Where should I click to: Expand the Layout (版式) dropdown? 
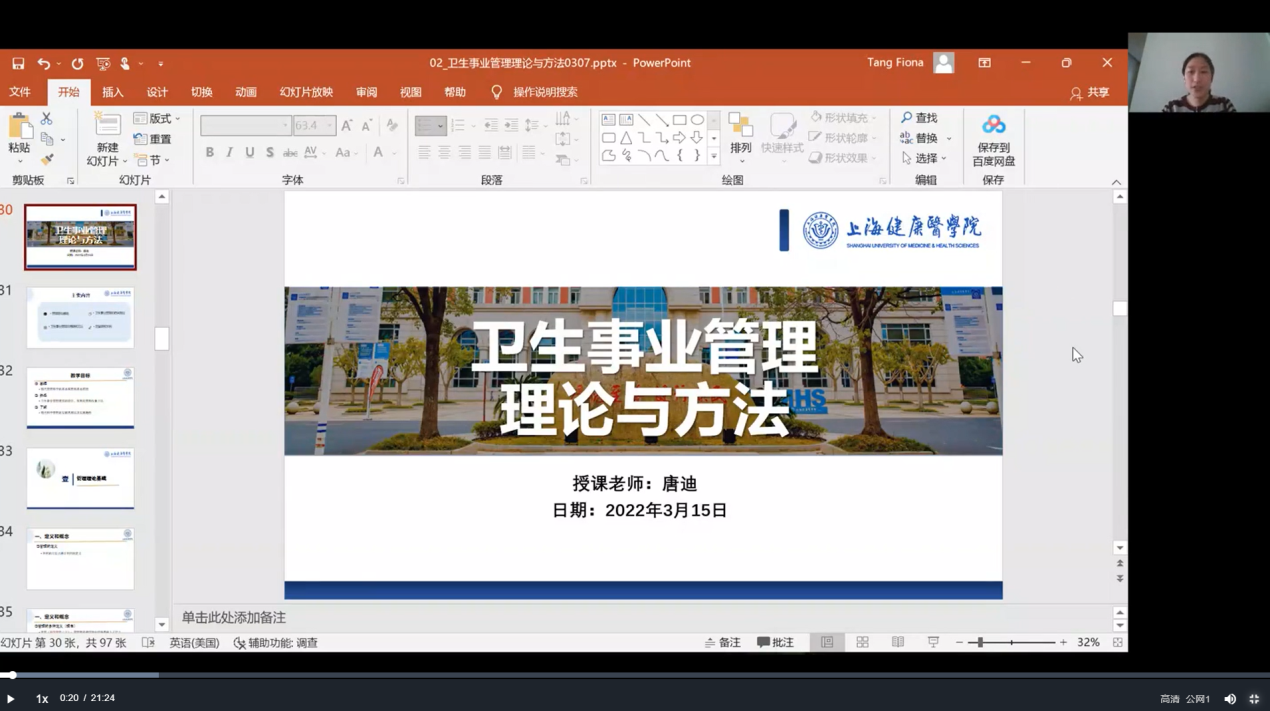click(x=158, y=118)
